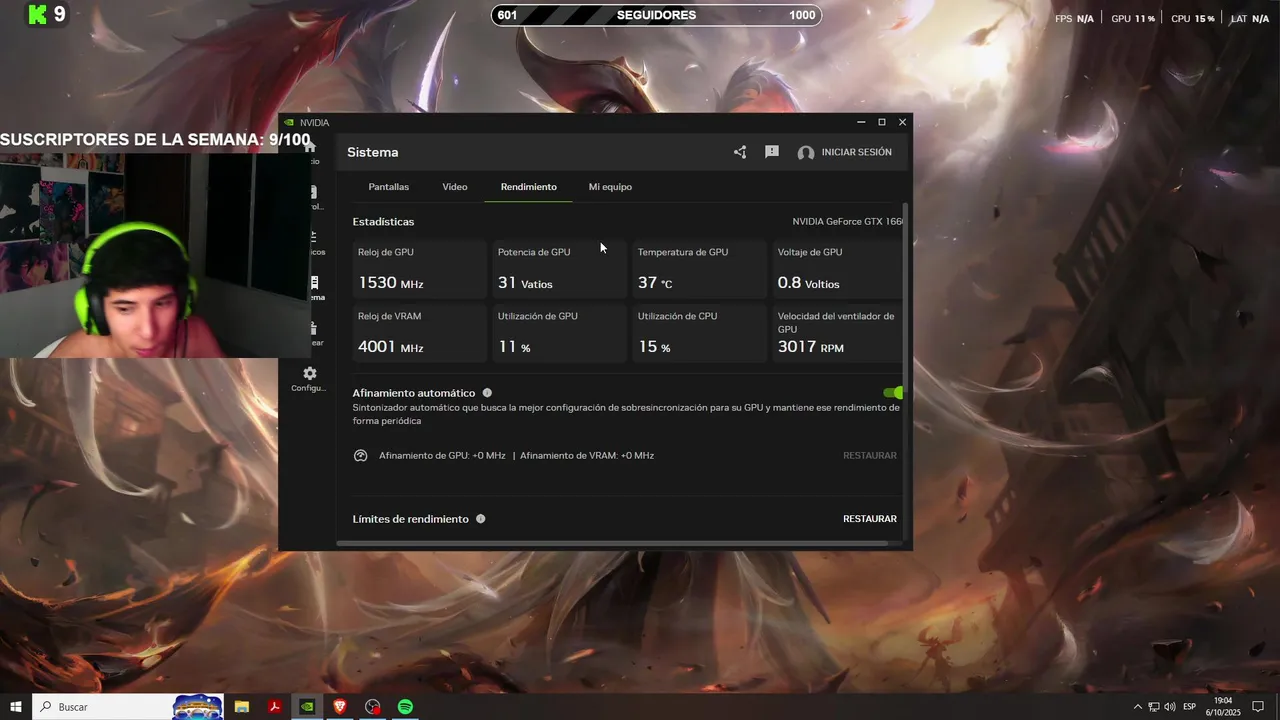The width and height of the screenshot is (1280, 720).
Task: Click RESTAURAR for Límites de rendimiento
Action: [870, 519]
